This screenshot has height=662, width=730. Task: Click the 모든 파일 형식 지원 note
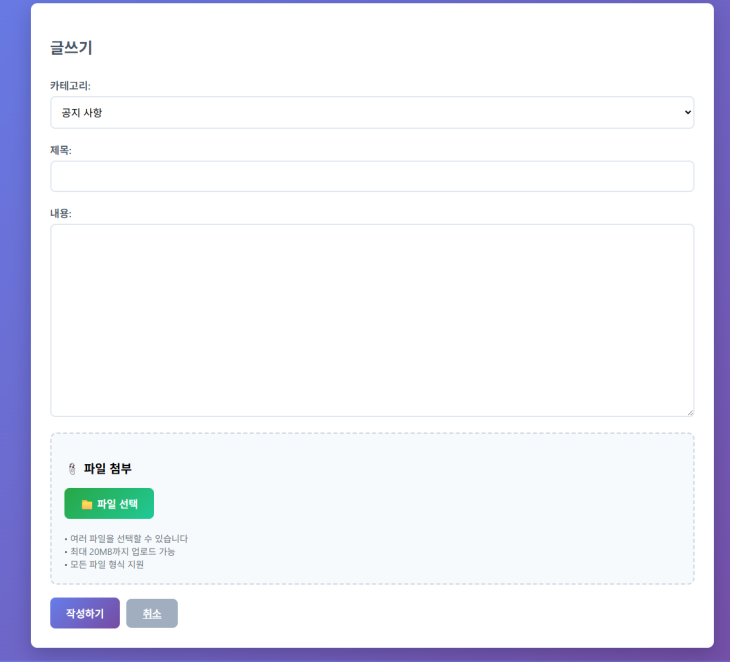pos(106,564)
